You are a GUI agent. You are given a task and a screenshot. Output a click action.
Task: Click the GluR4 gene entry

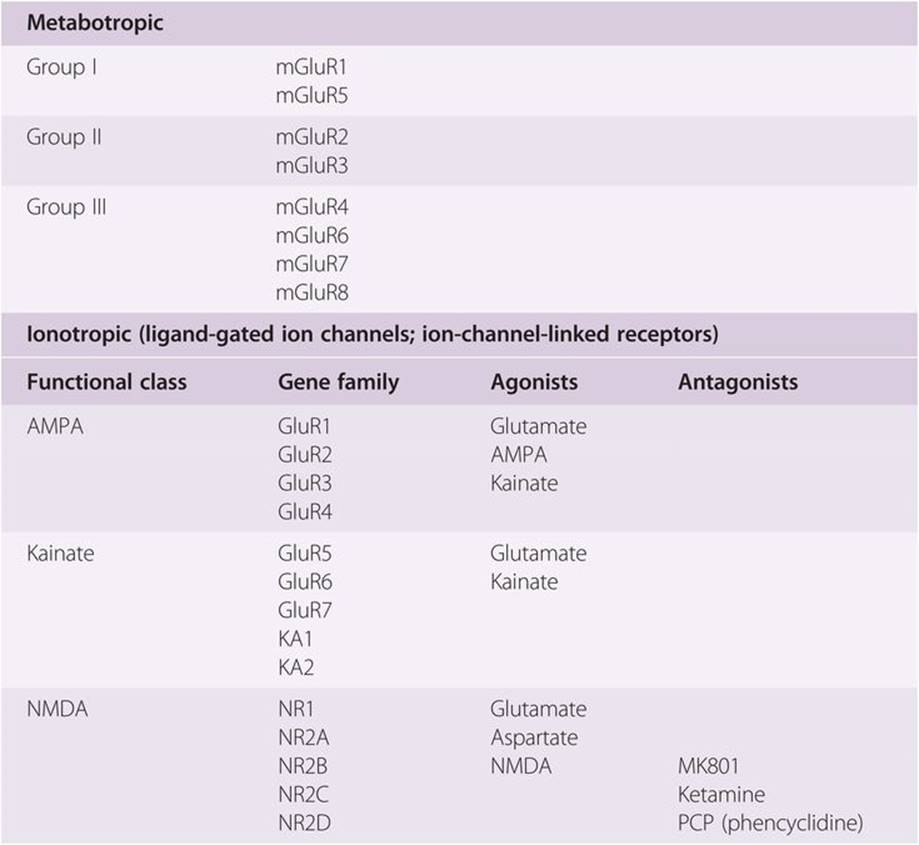[305, 512]
